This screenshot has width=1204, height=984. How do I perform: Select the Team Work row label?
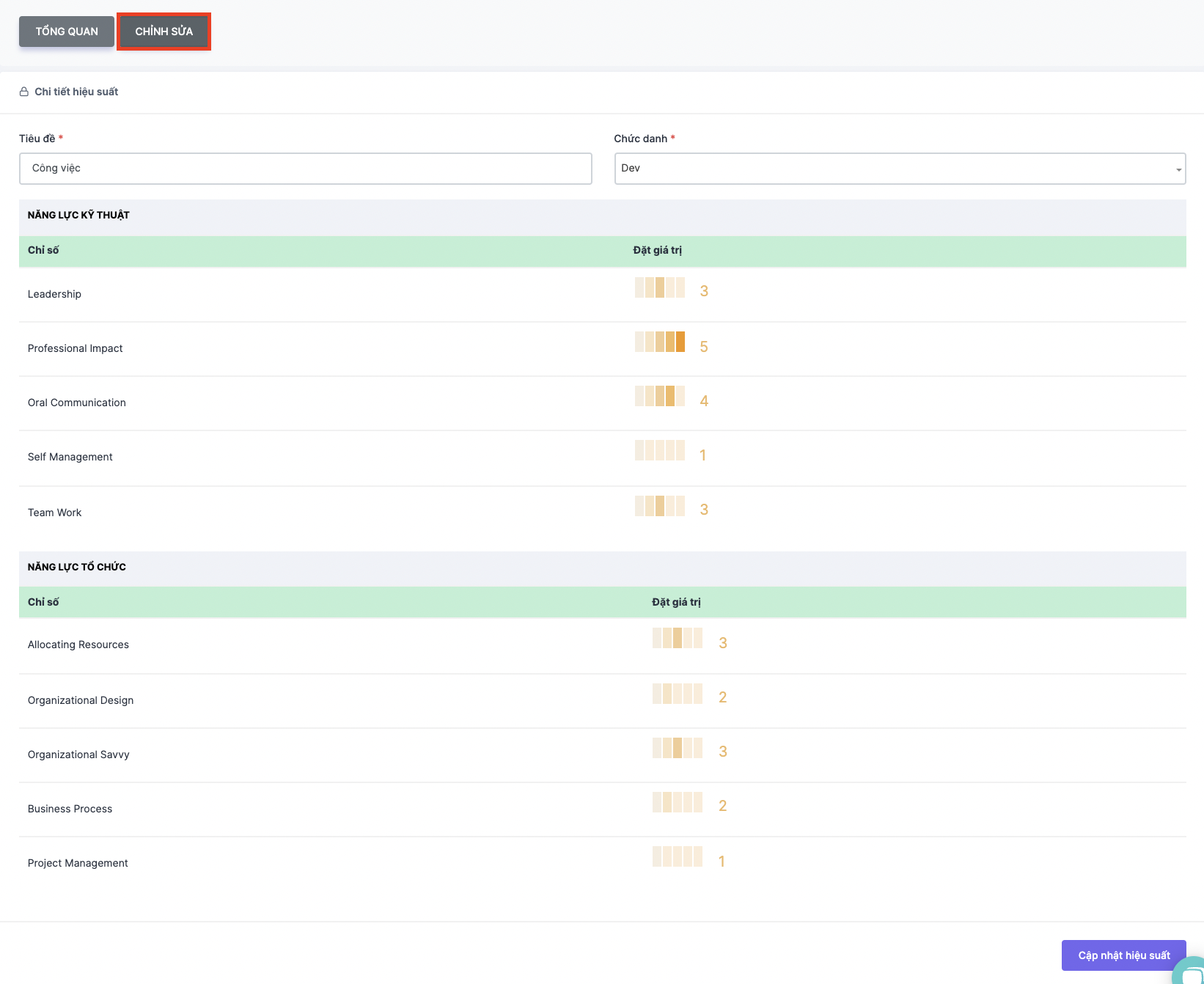(x=54, y=513)
